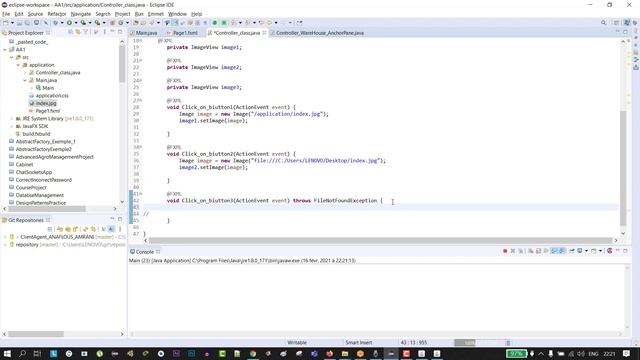Image resolution: width=640 pixels, height=360 pixels.
Task: Open the New file dropdown arrow
Action: click(x=12, y=23)
